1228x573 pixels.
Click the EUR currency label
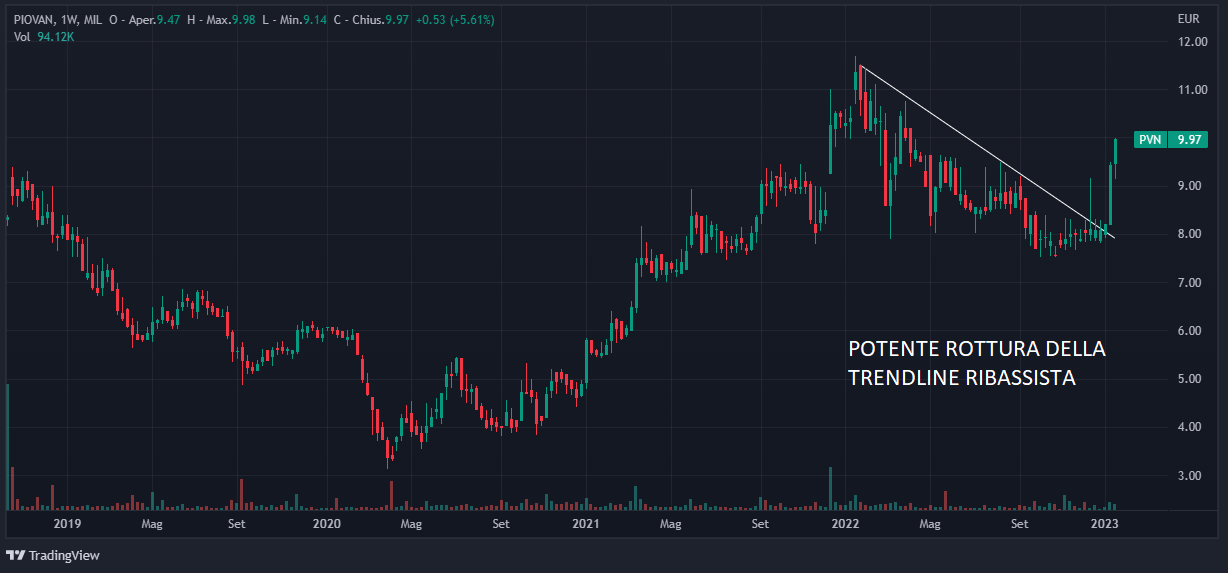point(1189,19)
